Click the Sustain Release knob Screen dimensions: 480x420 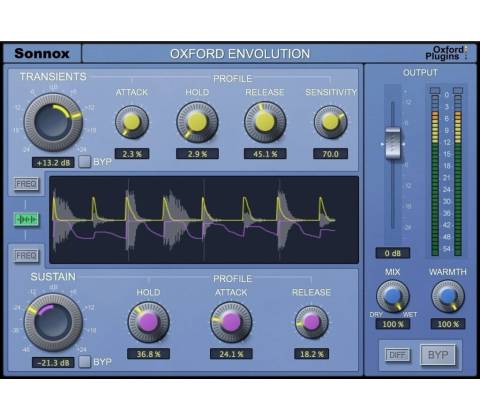[x=312, y=322]
